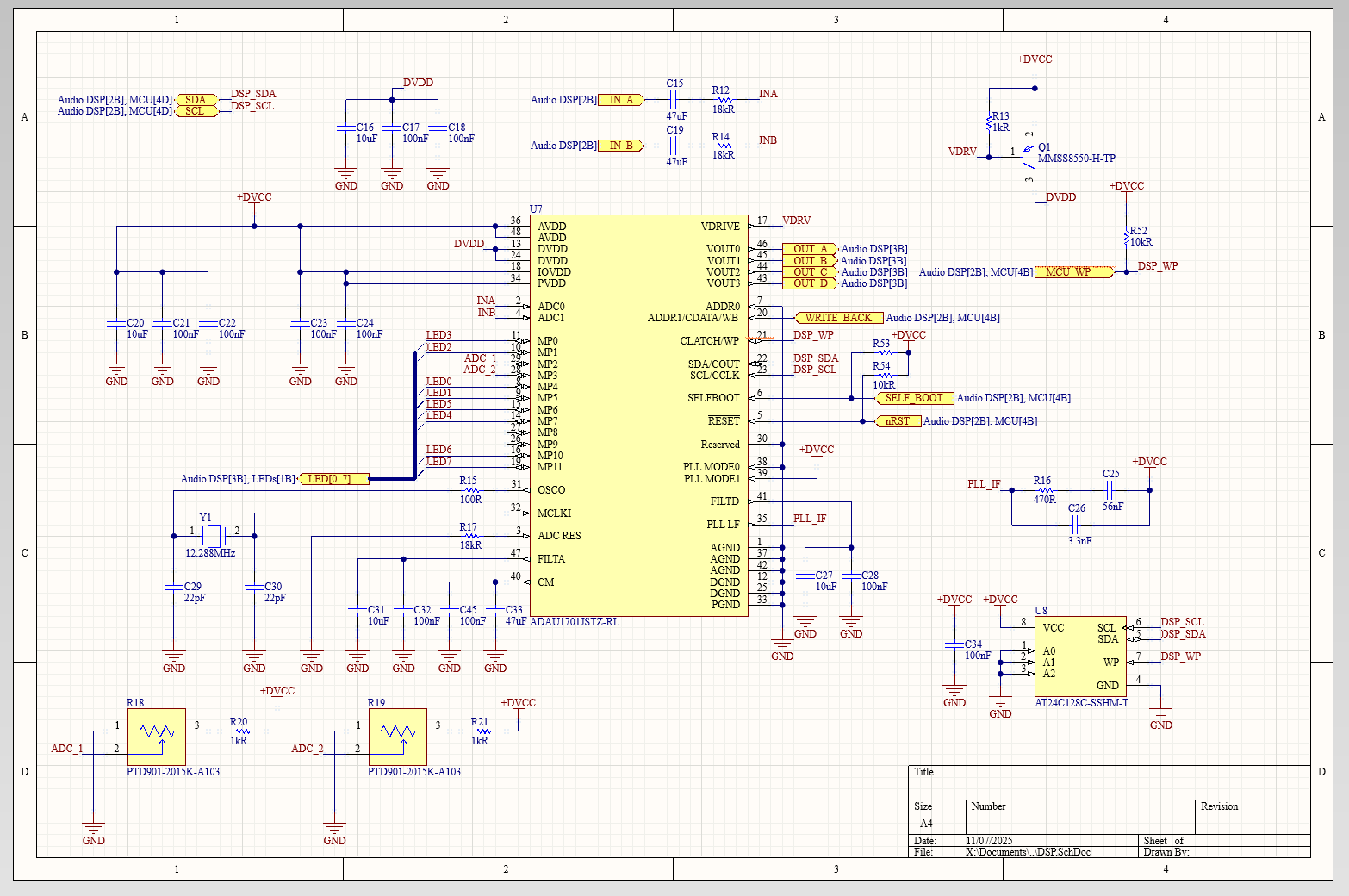Click the Y1 12.288MHz crystal symbol
This screenshot has width=1349, height=896.
point(214,536)
